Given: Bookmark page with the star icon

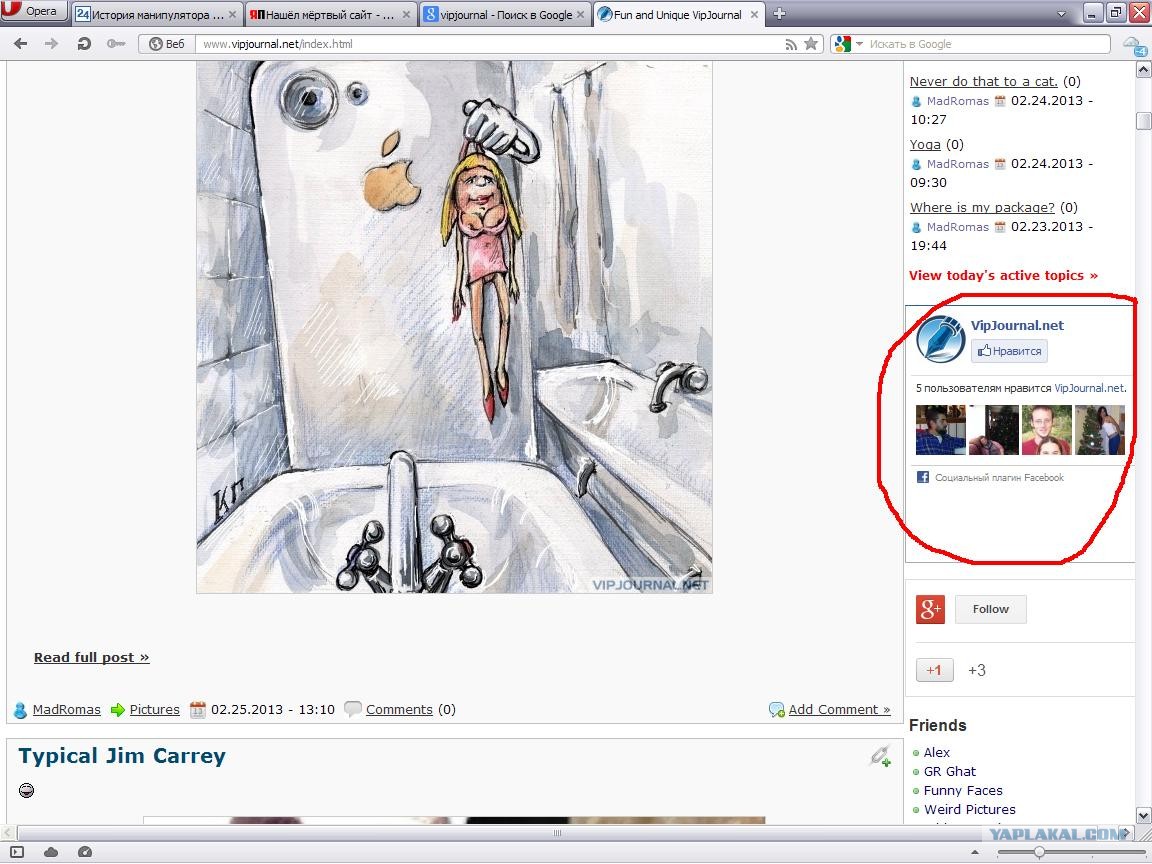Looking at the screenshot, I should pyautogui.click(x=811, y=44).
